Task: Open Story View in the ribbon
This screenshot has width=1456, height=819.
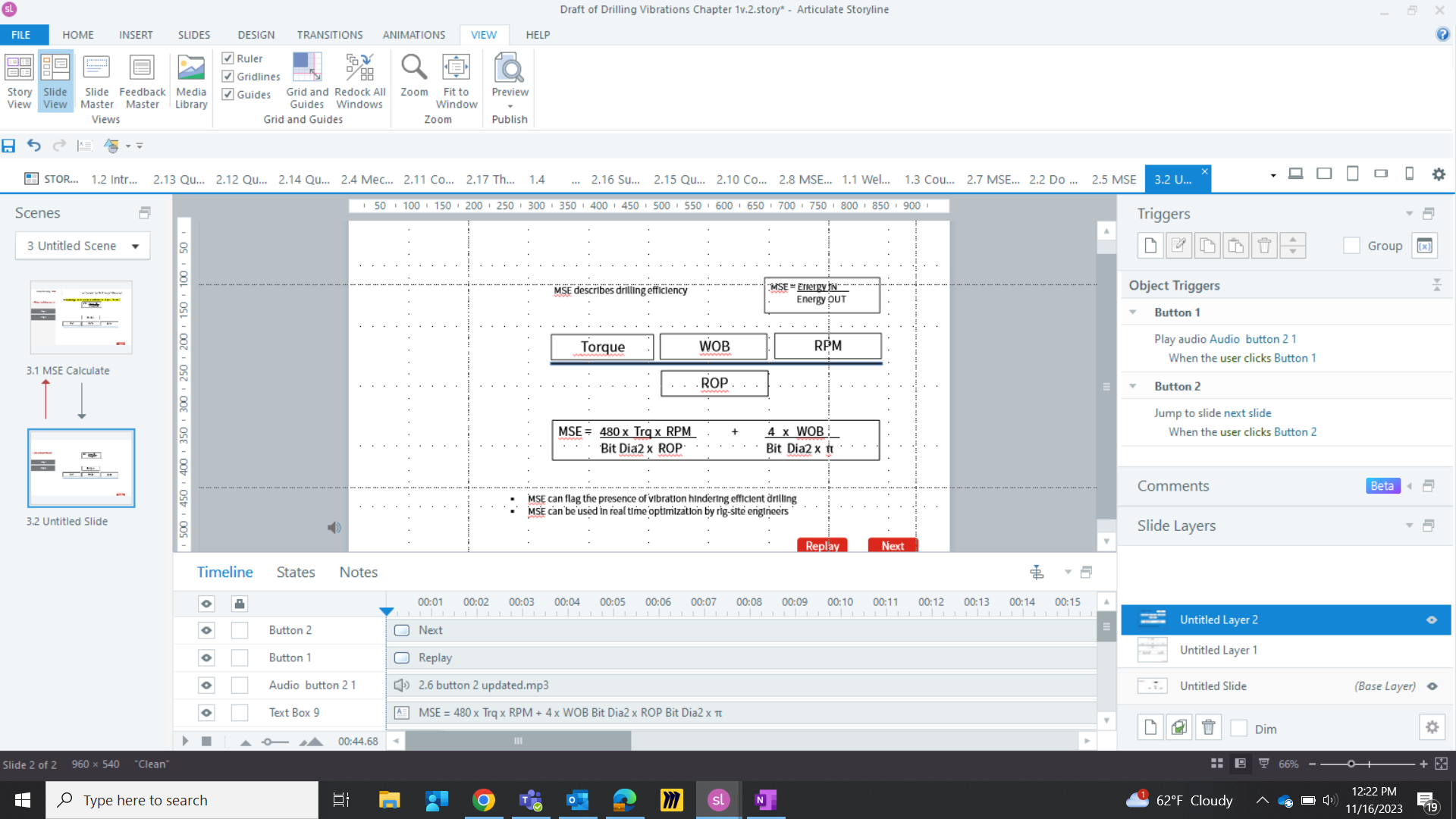Action: 19,80
